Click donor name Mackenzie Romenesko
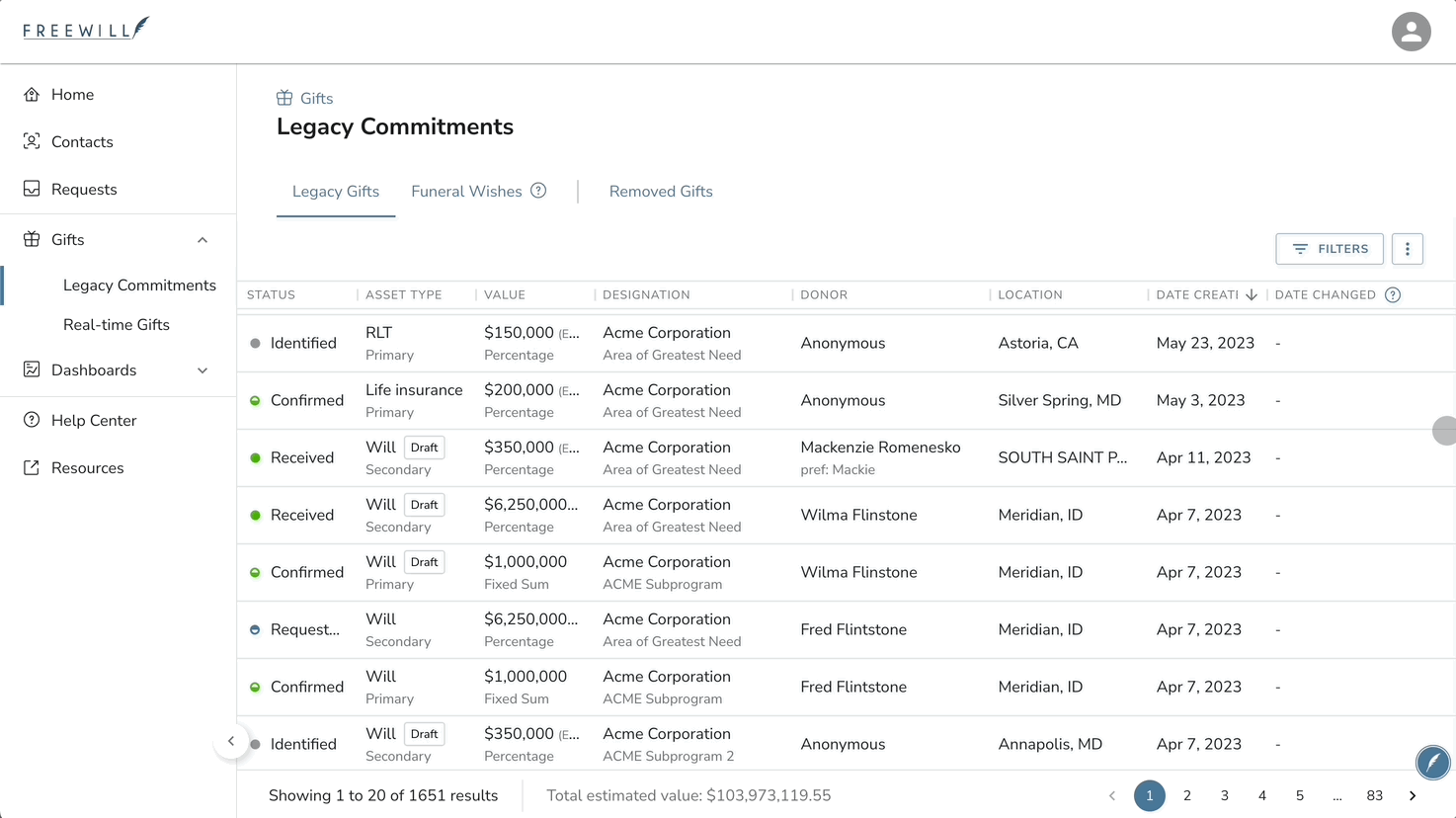The height and width of the screenshot is (818, 1456). pos(880,448)
